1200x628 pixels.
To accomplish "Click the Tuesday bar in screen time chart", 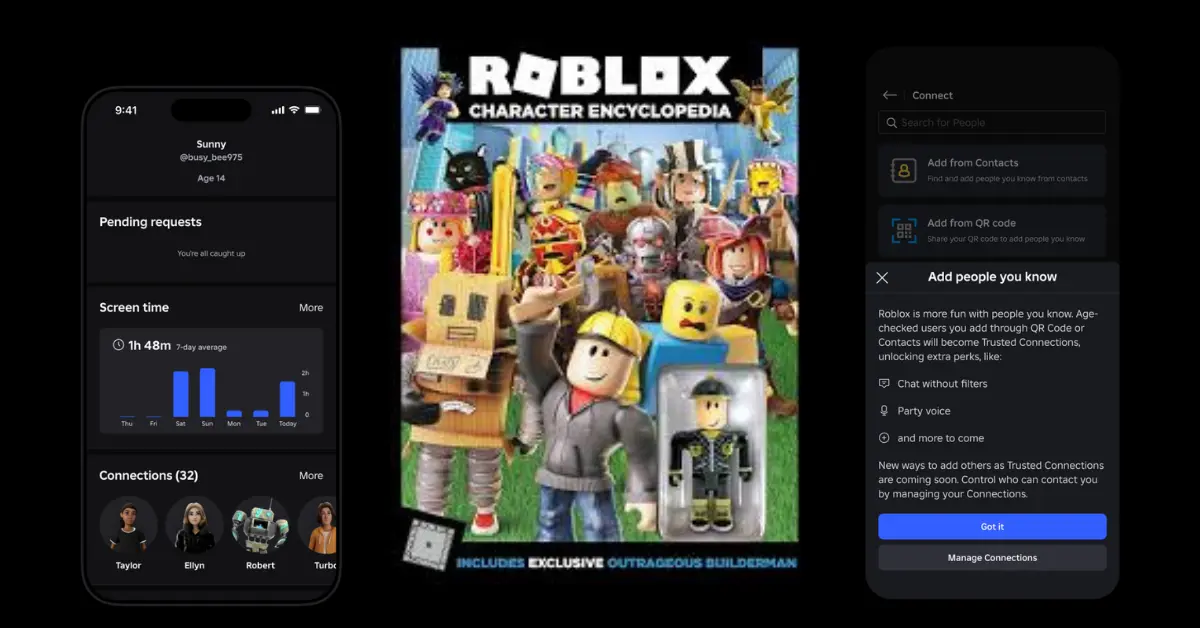I will pyautogui.click(x=261, y=414).
